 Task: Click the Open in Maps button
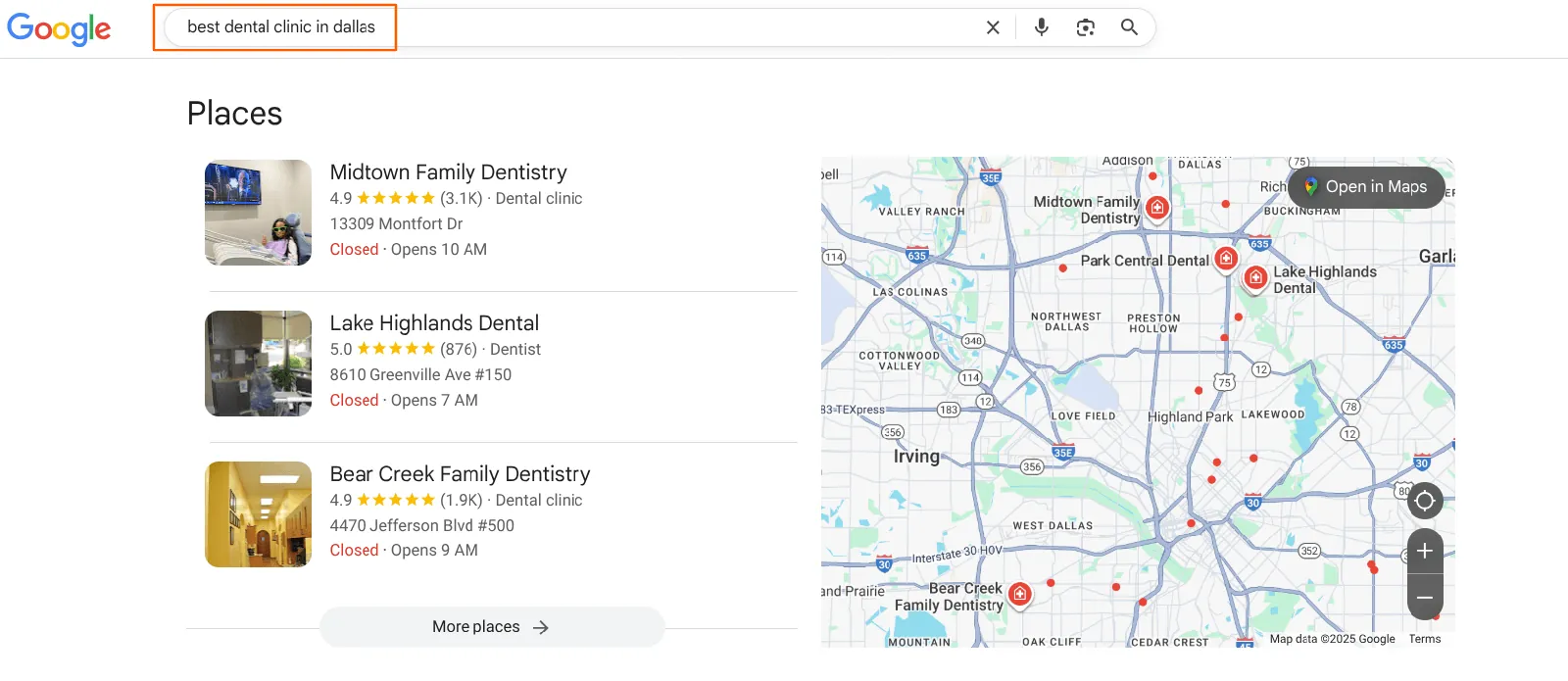pos(1366,187)
